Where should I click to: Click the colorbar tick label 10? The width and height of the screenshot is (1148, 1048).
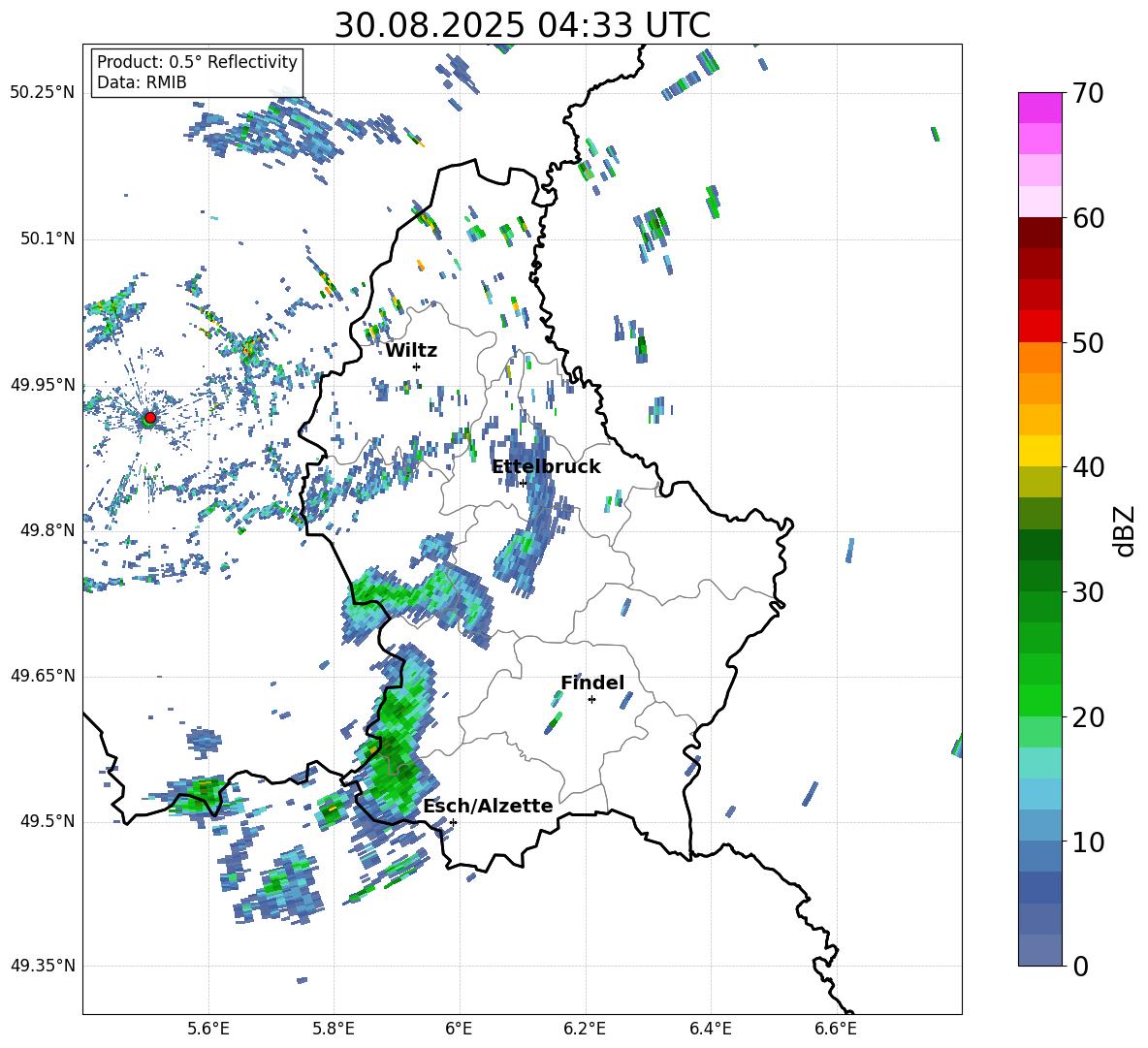1088,842
